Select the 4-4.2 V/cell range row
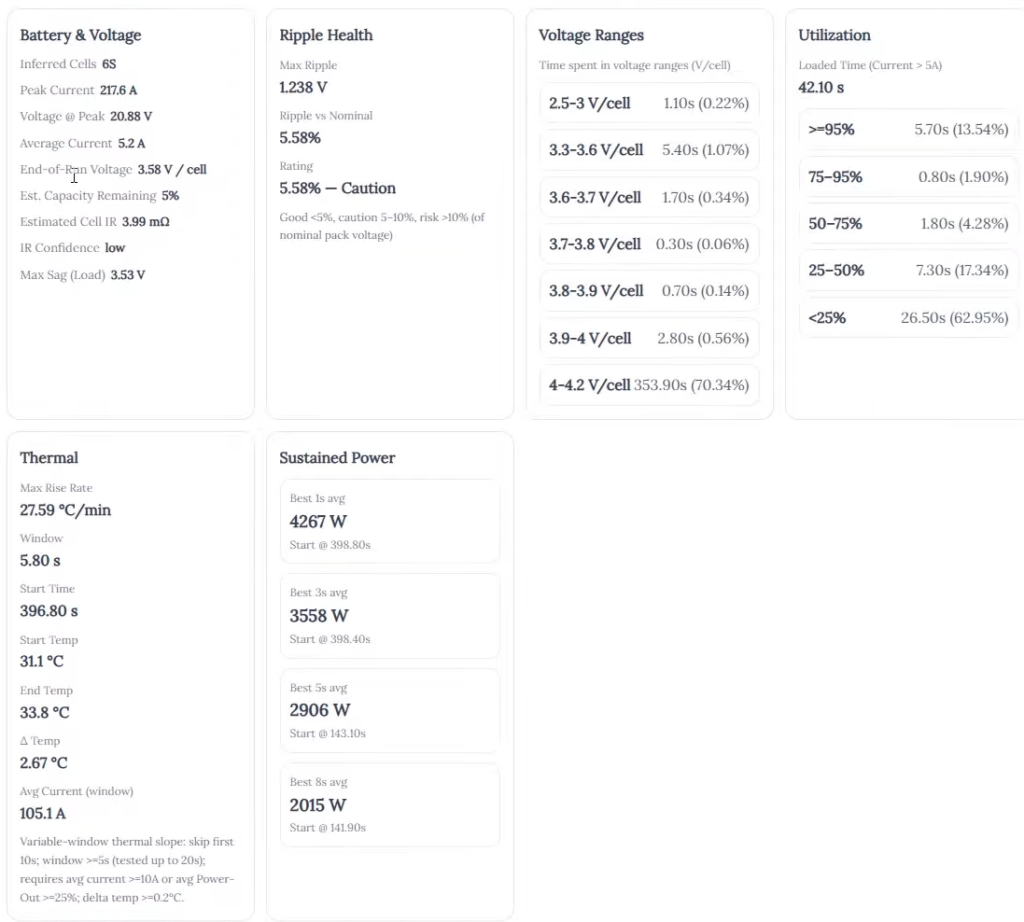The width and height of the screenshot is (1024, 922). [x=649, y=385]
